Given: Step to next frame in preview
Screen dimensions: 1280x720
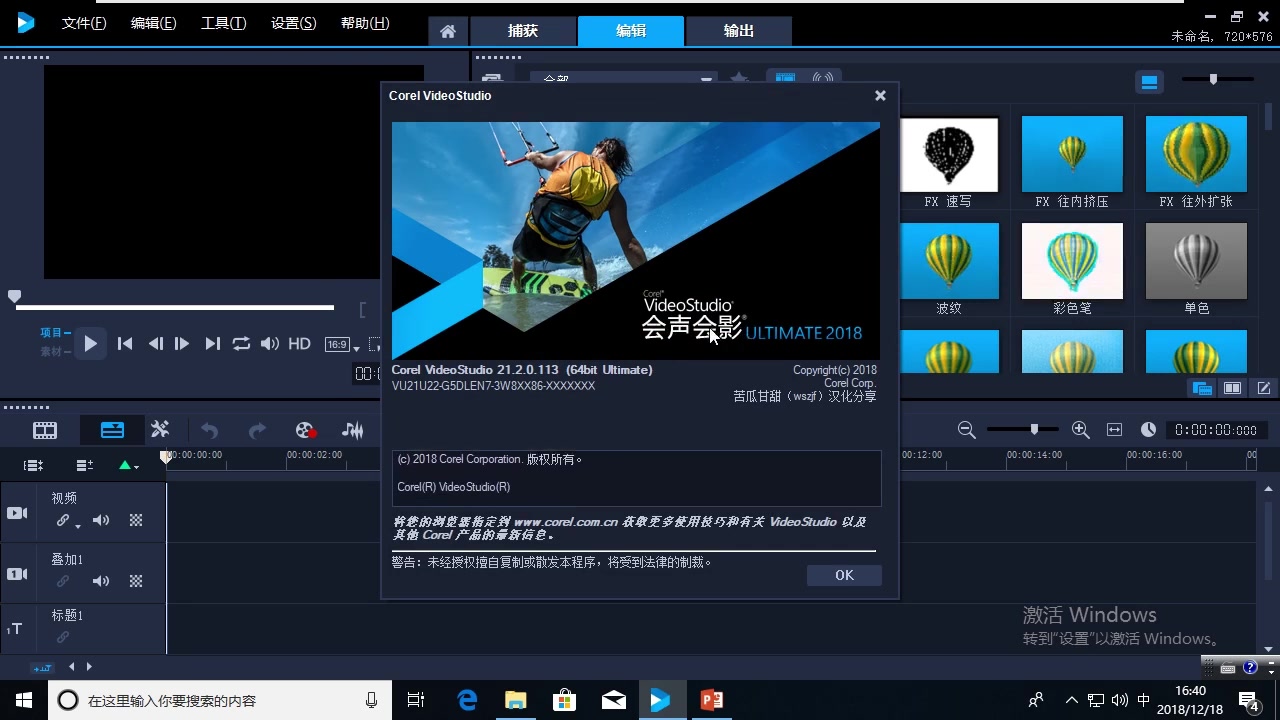Looking at the screenshot, I should click(182, 344).
